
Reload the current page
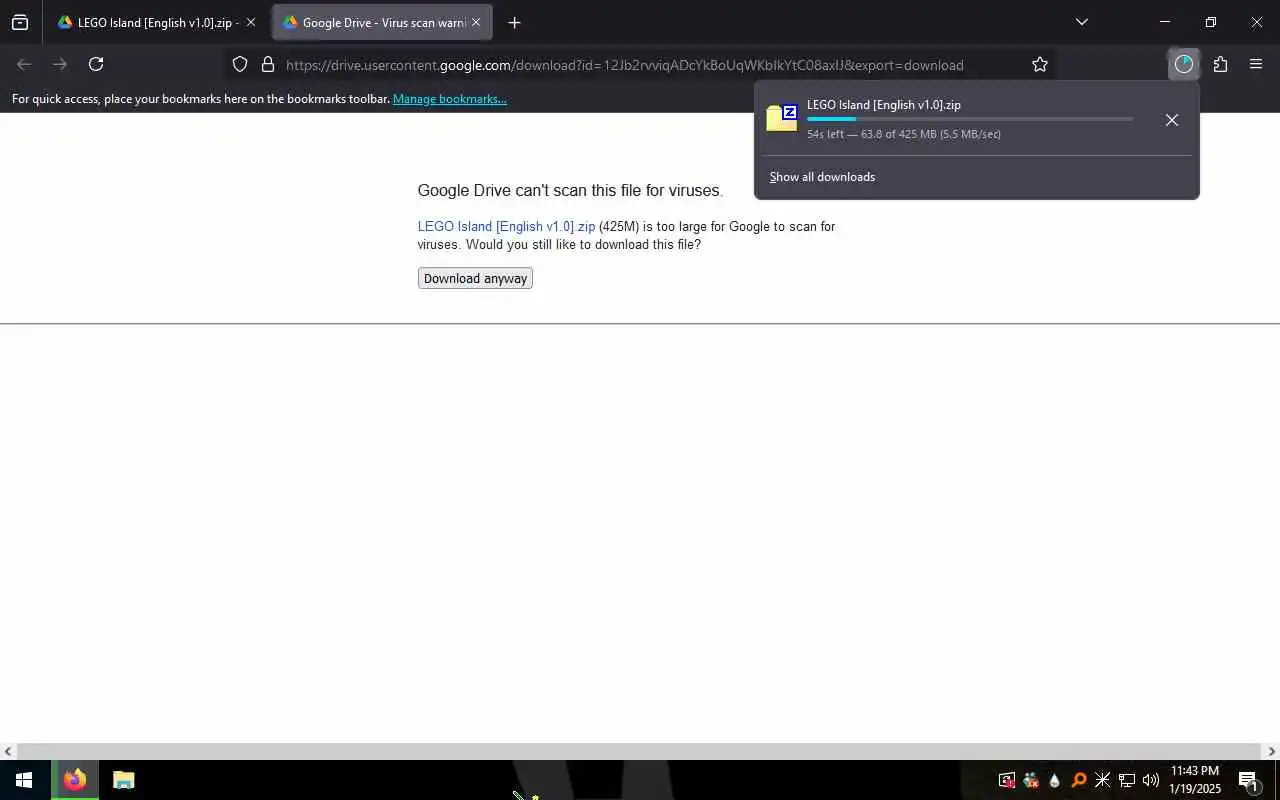click(x=96, y=64)
